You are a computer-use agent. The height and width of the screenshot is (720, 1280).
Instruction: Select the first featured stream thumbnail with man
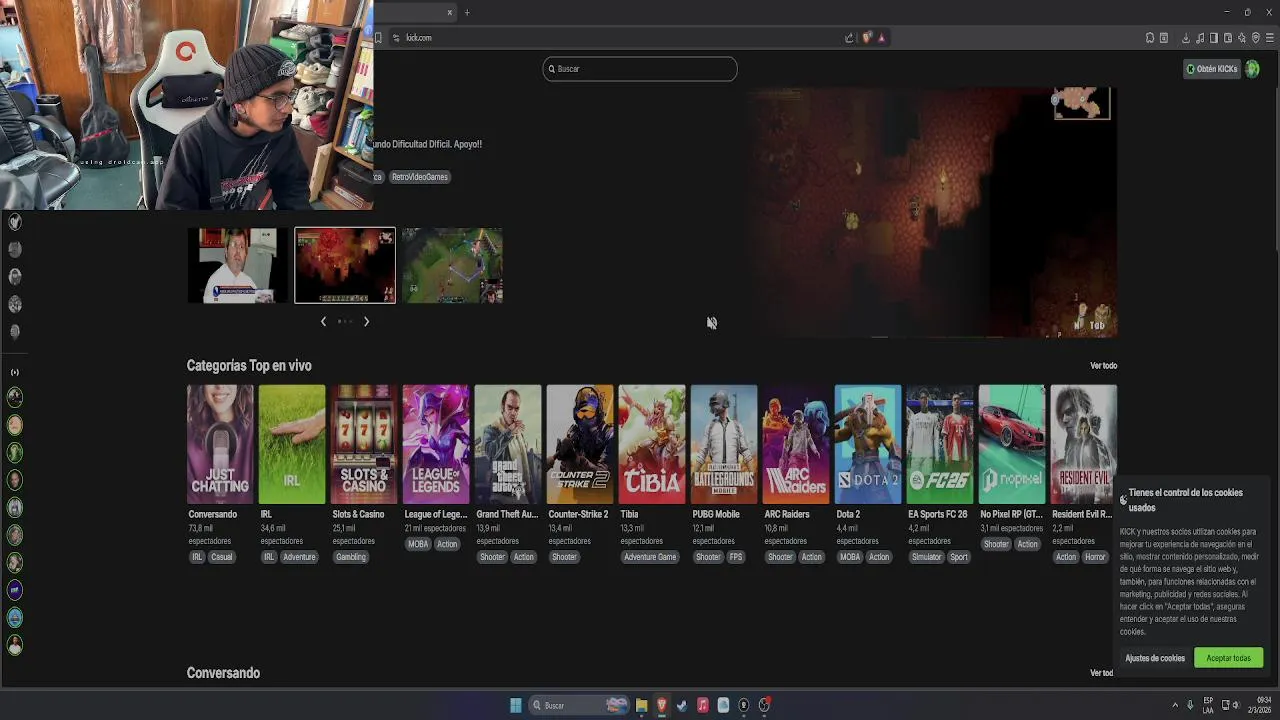point(238,265)
